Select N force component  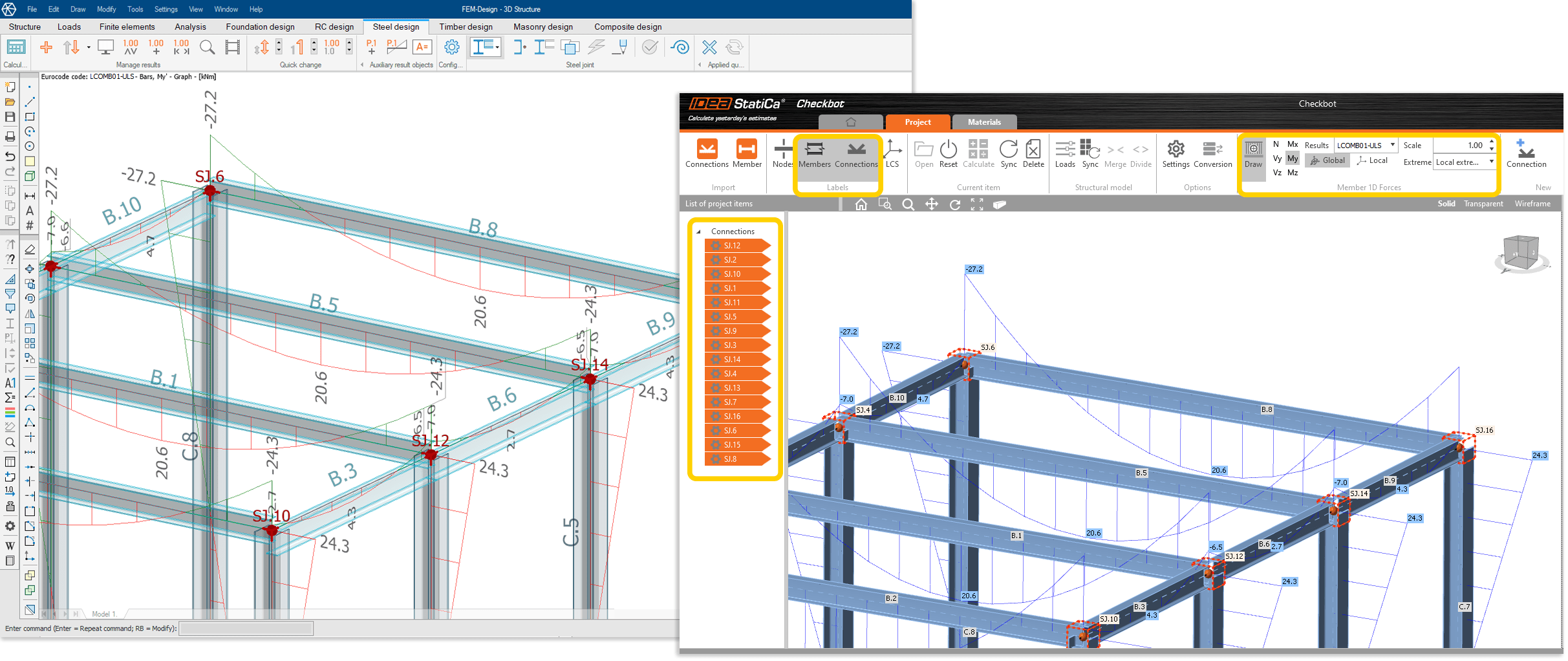(x=1276, y=144)
